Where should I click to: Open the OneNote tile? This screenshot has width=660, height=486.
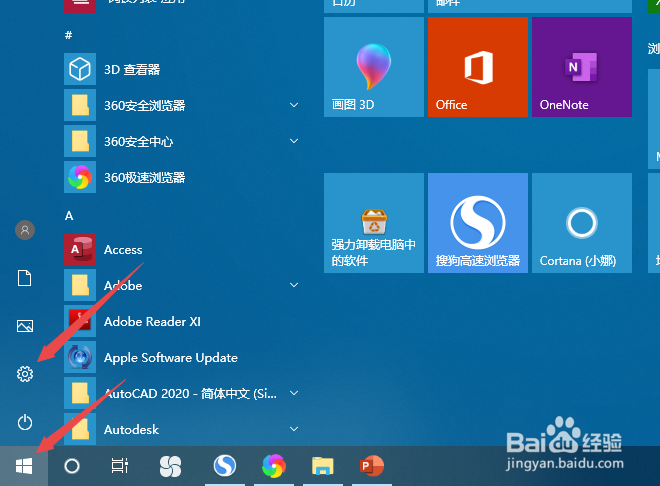pyautogui.click(x=582, y=67)
